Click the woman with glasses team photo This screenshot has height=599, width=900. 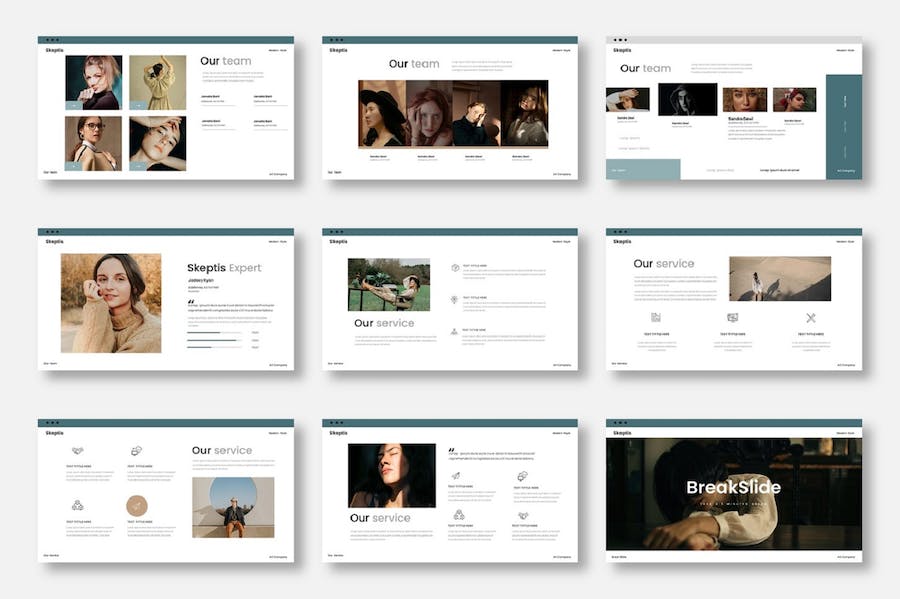pos(93,143)
